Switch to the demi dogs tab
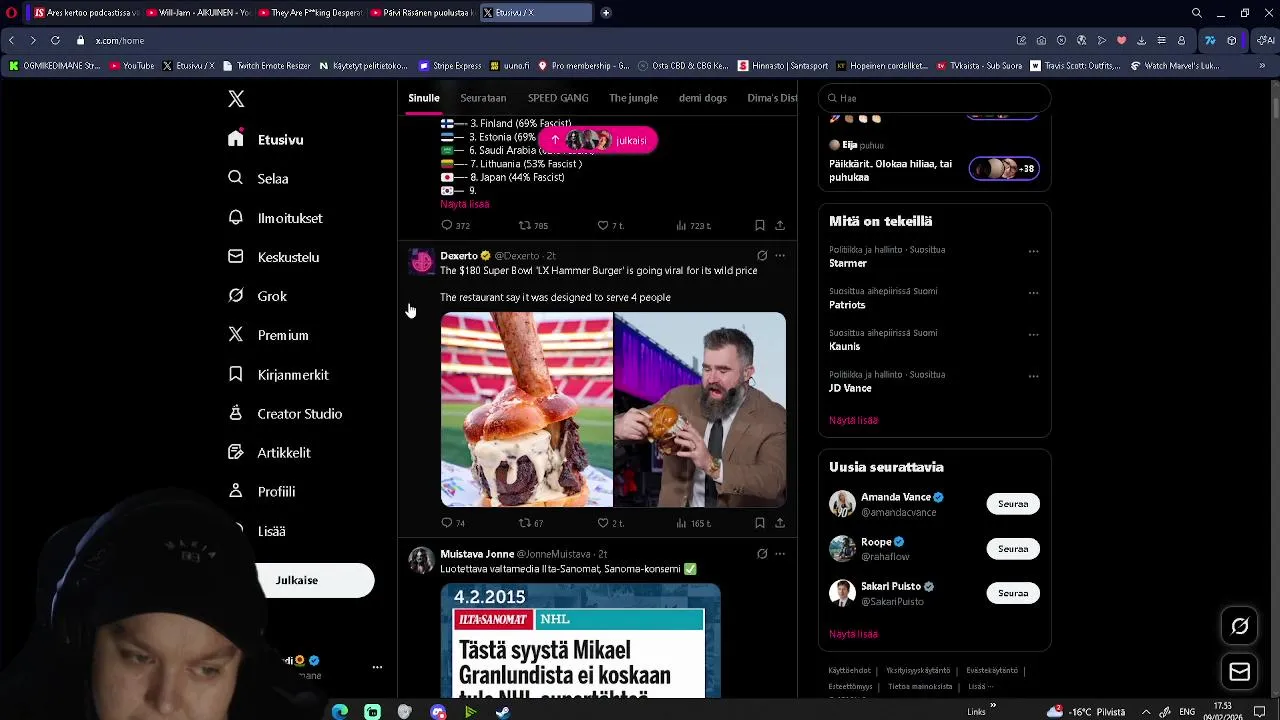Image resolution: width=1280 pixels, height=720 pixels. (x=703, y=98)
